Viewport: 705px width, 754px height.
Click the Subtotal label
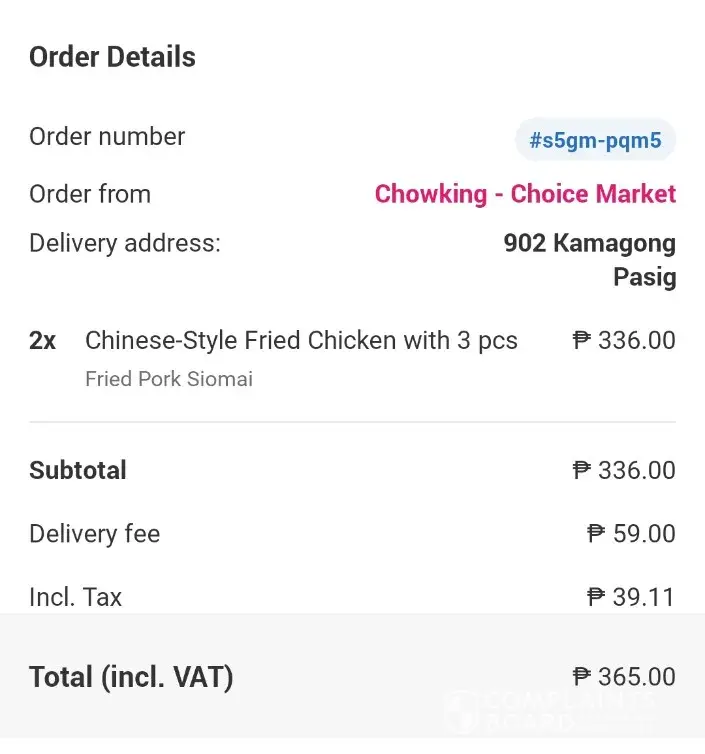[x=78, y=470]
